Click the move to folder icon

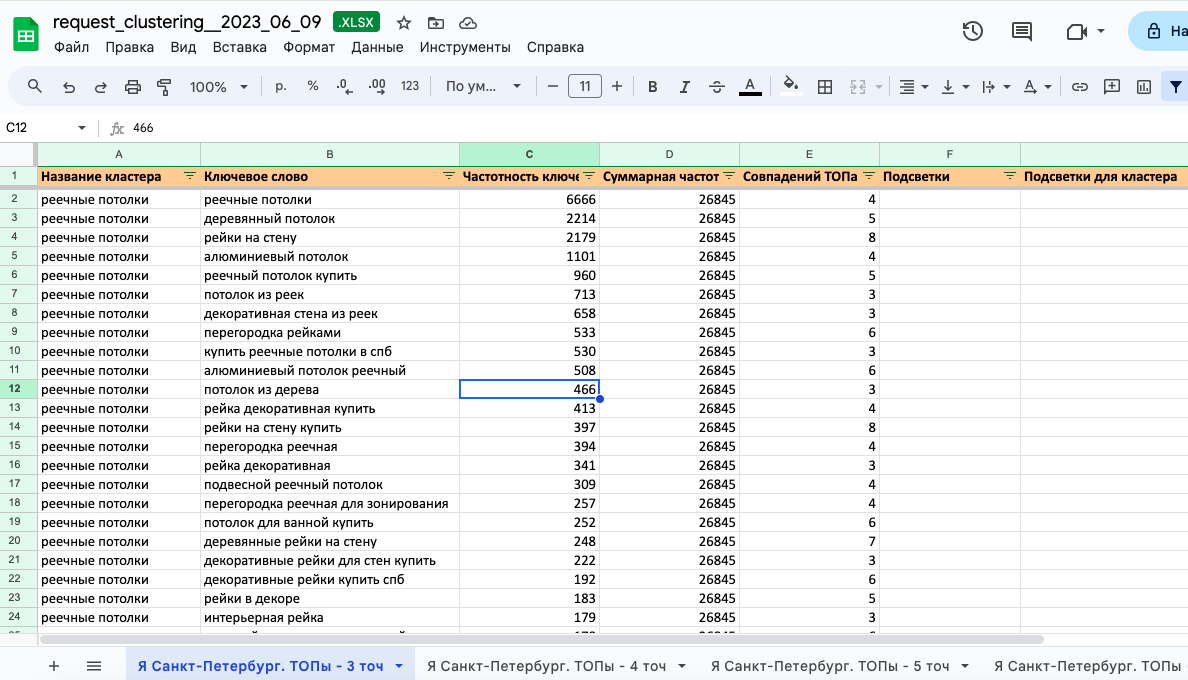(x=436, y=23)
